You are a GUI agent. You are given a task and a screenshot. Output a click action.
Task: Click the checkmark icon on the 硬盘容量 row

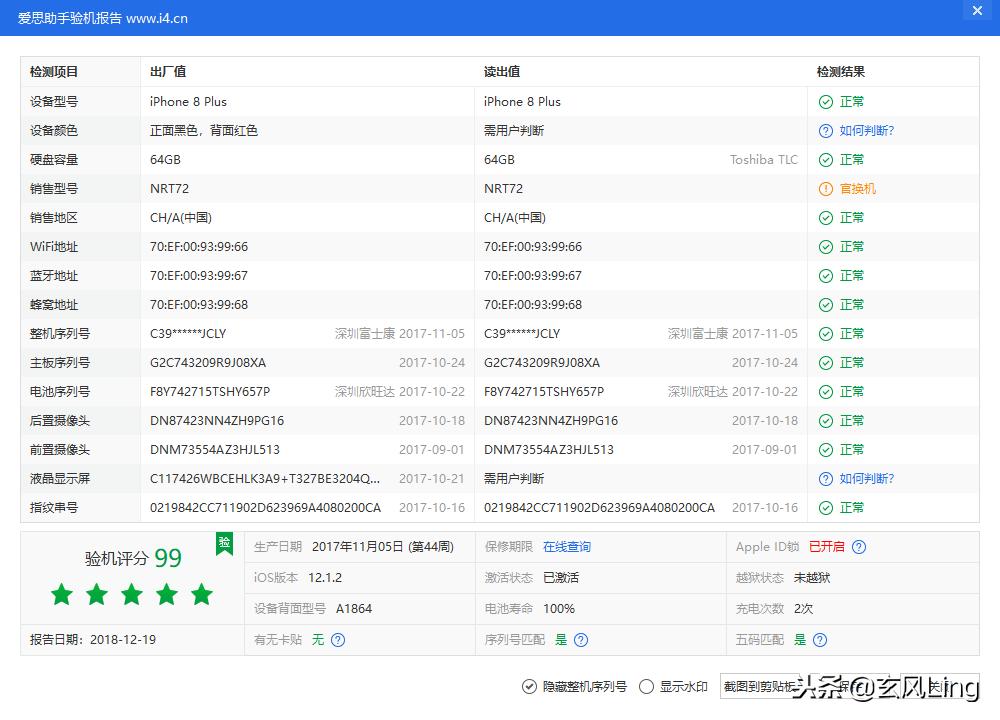[825, 159]
